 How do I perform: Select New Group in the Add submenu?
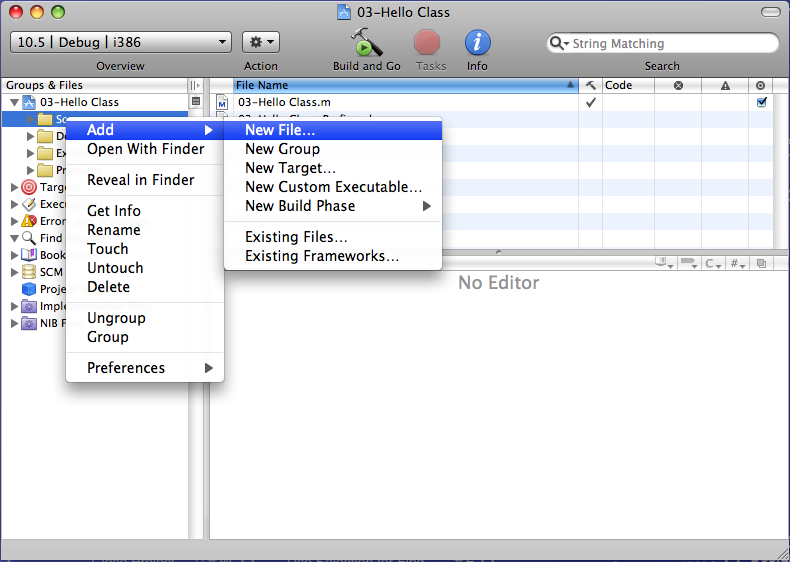[x=333, y=149]
